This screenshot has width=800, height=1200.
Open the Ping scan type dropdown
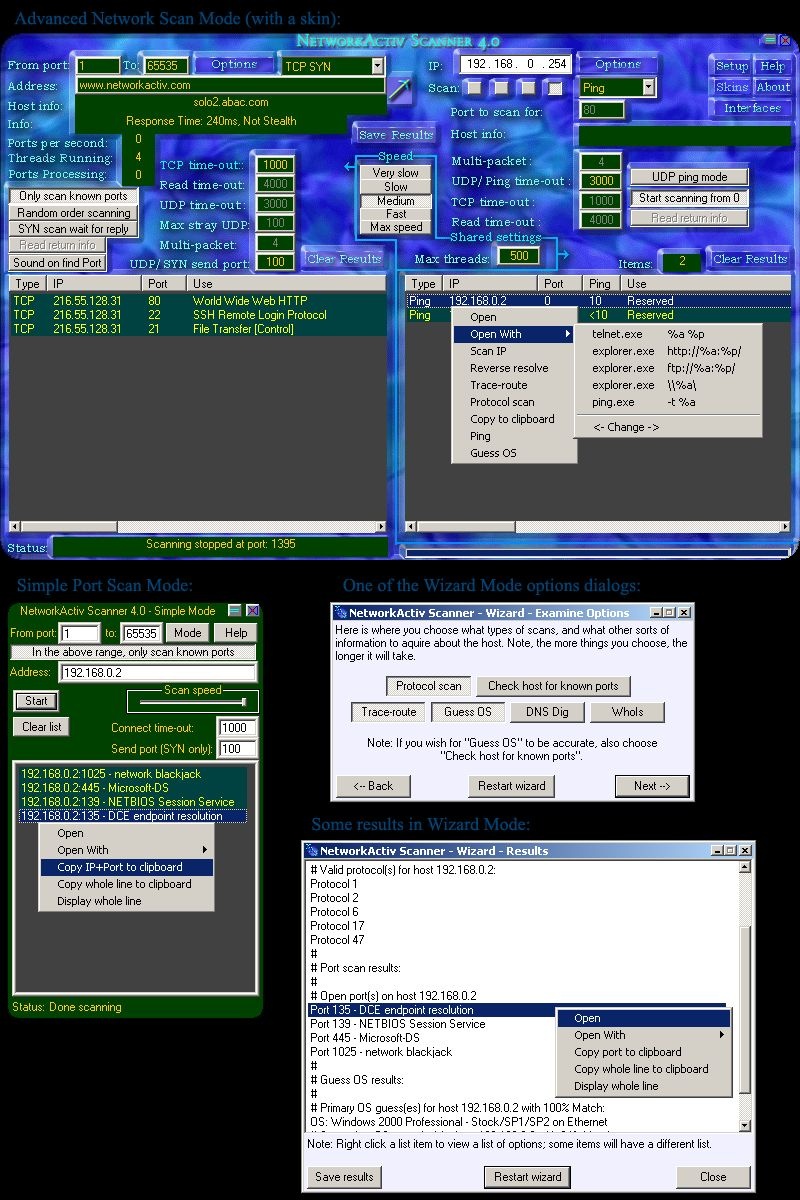[648, 88]
